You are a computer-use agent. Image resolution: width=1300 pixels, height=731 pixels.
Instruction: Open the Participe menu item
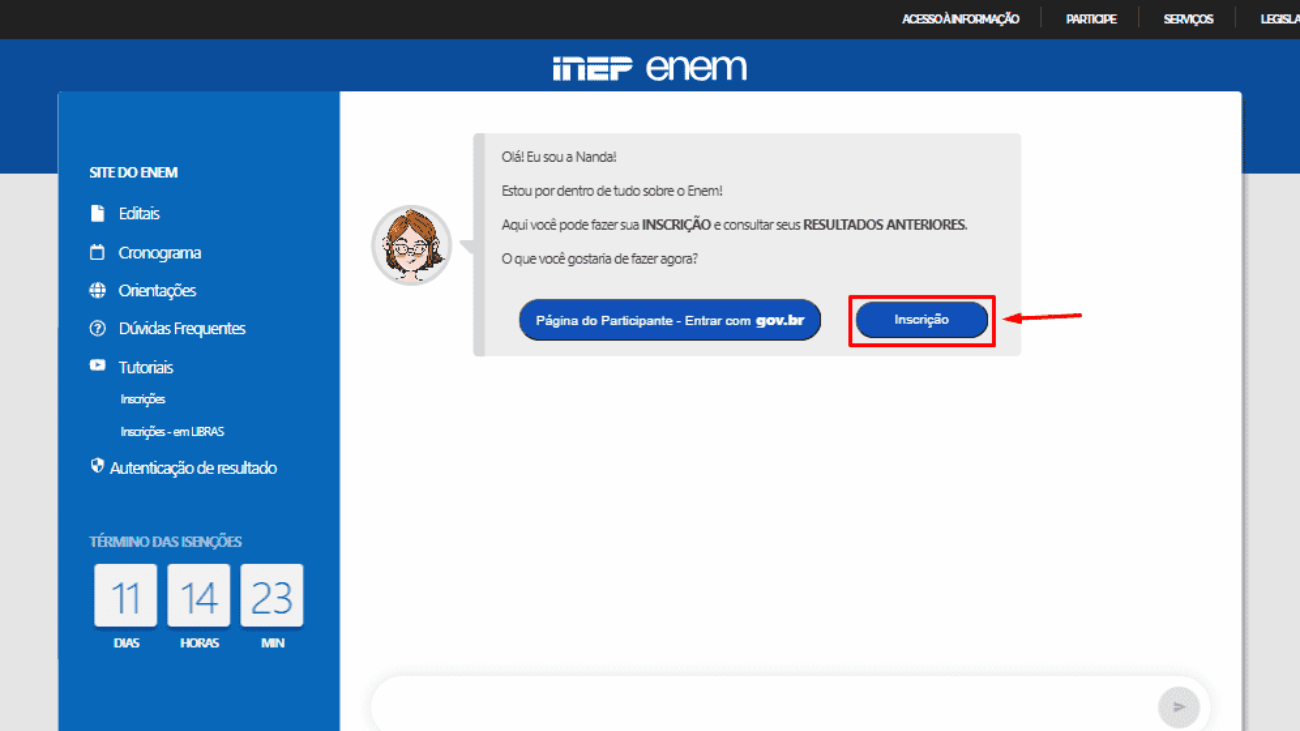[1091, 19]
